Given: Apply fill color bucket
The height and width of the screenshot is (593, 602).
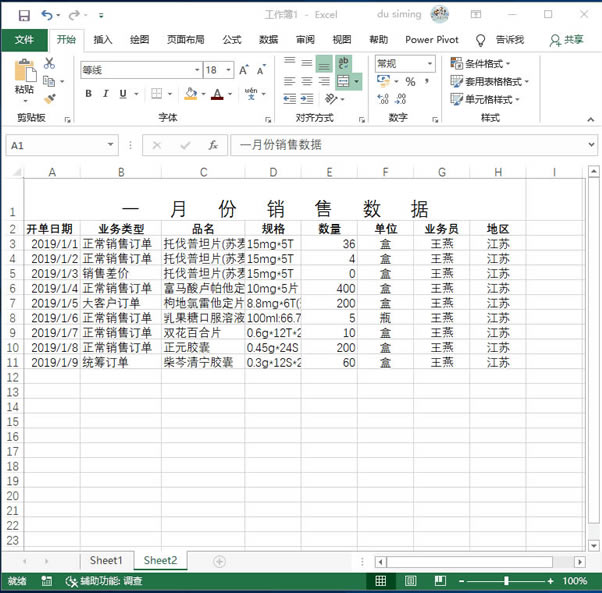Looking at the screenshot, I should pyautogui.click(x=191, y=93).
